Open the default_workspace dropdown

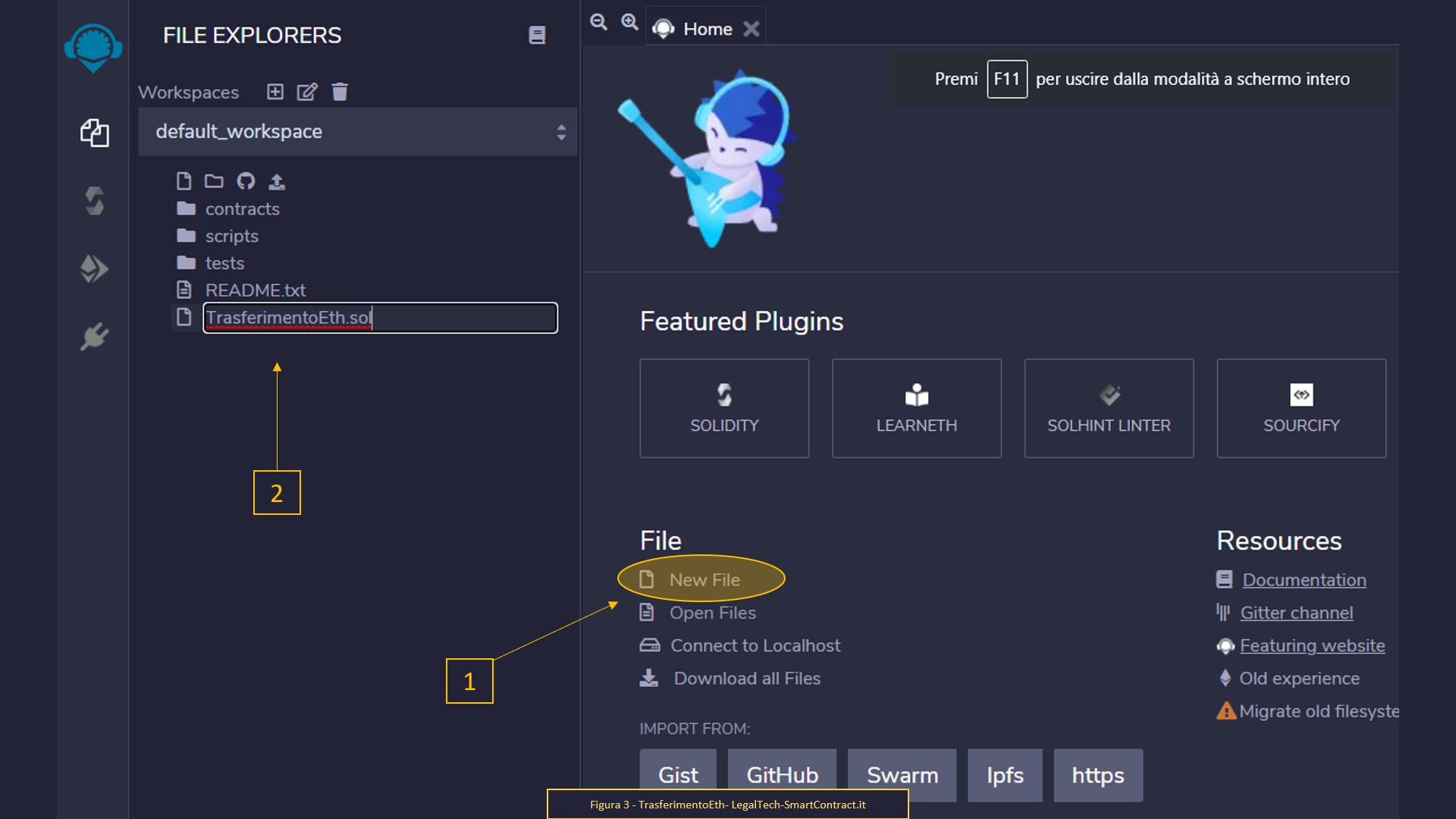358,132
